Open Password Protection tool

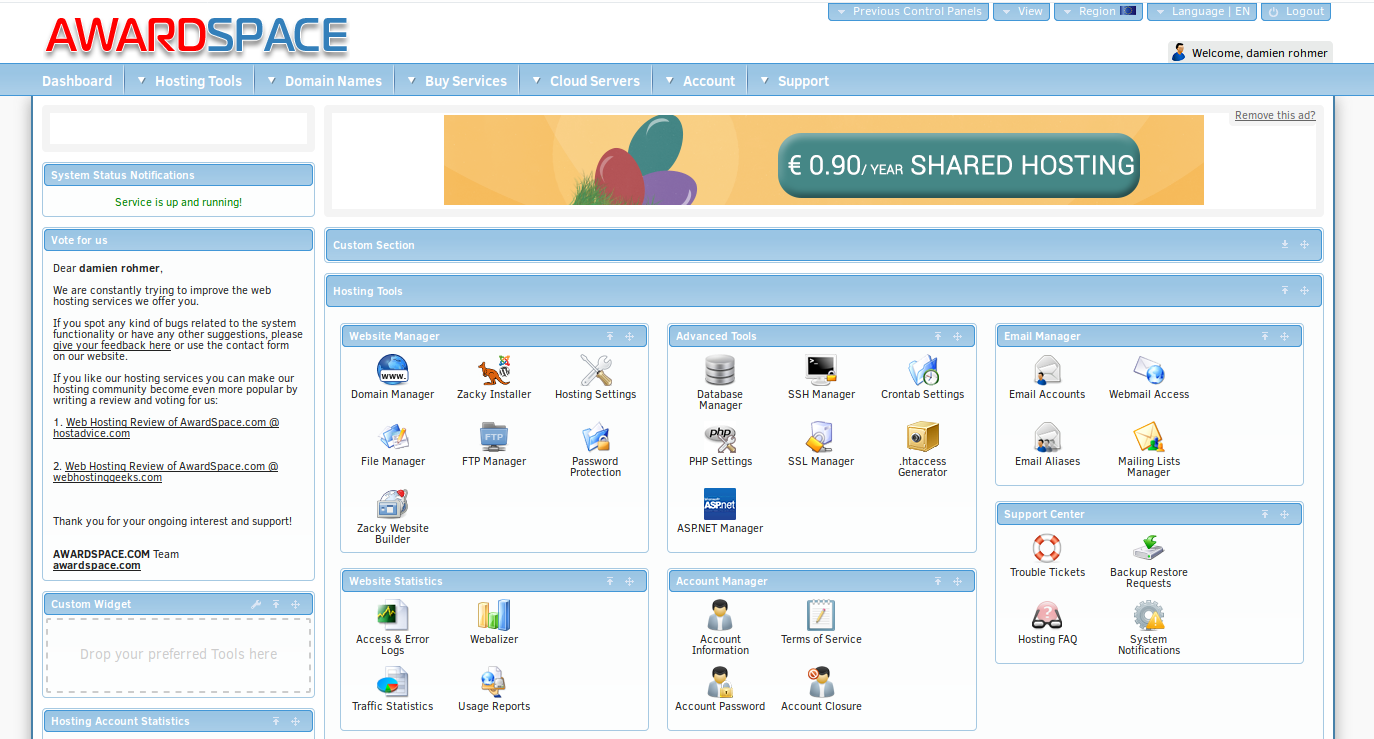pyautogui.click(x=595, y=450)
